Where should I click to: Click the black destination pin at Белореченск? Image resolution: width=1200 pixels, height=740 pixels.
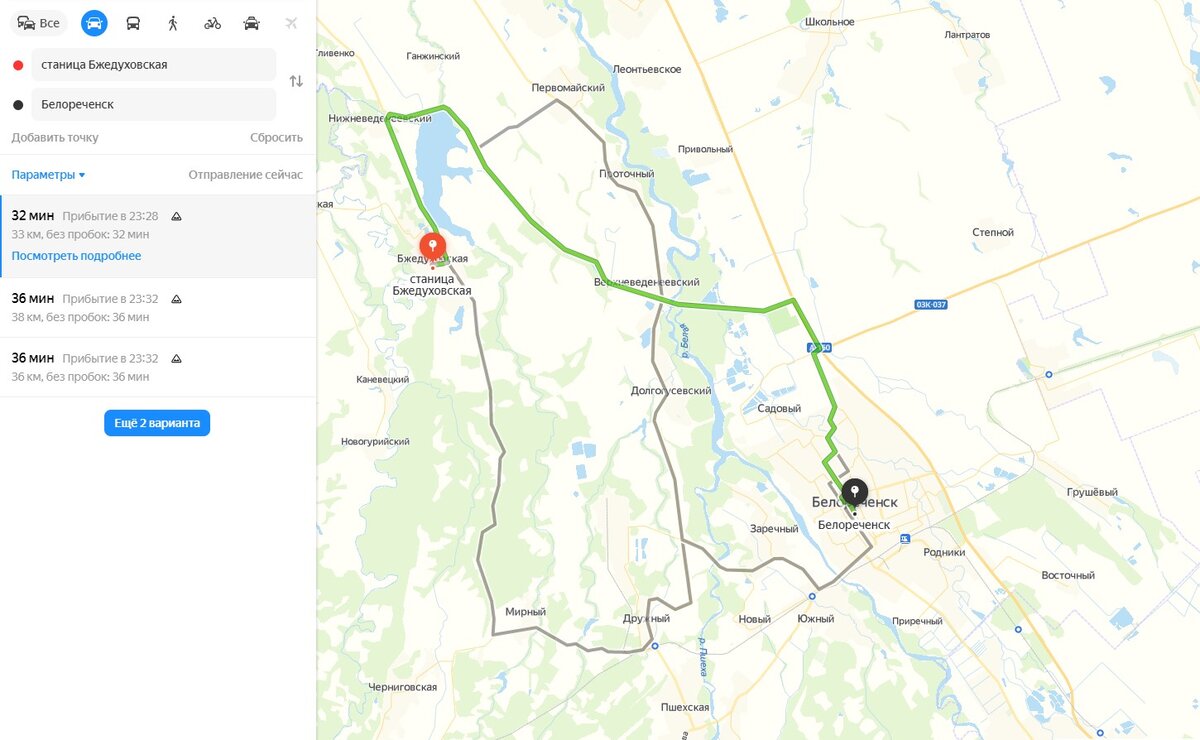pyautogui.click(x=854, y=494)
